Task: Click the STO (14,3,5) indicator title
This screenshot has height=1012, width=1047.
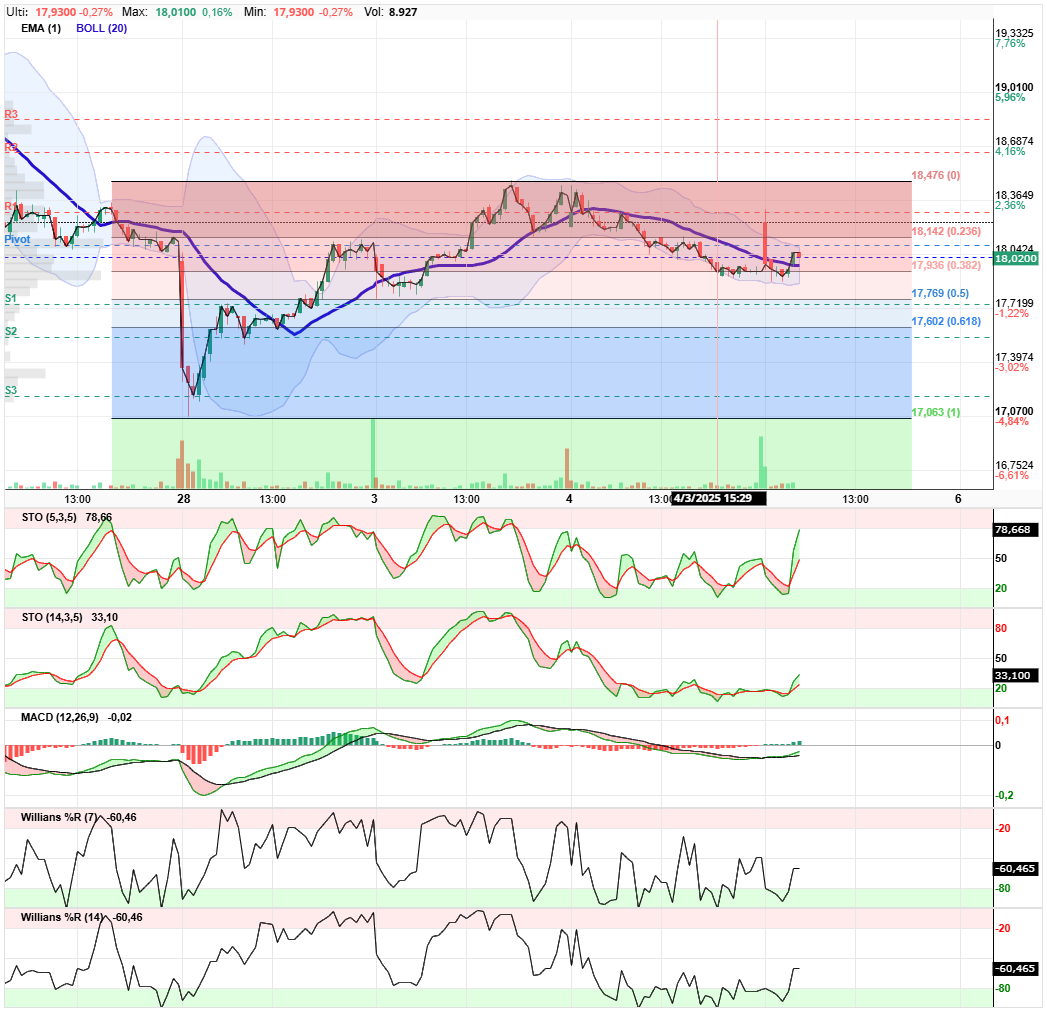Action: click(x=52, y=617)
